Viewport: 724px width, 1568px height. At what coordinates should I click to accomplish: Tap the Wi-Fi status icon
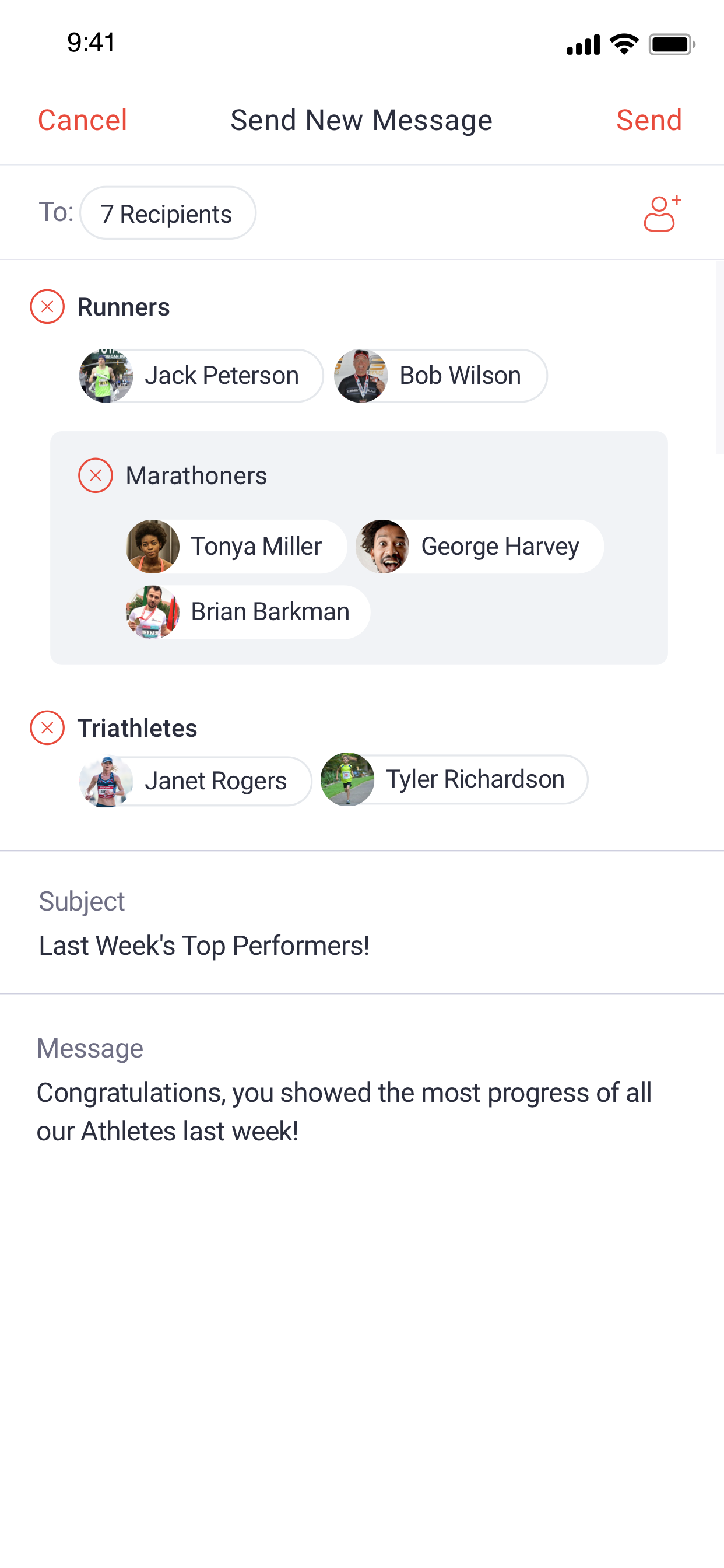coord(624,44)
